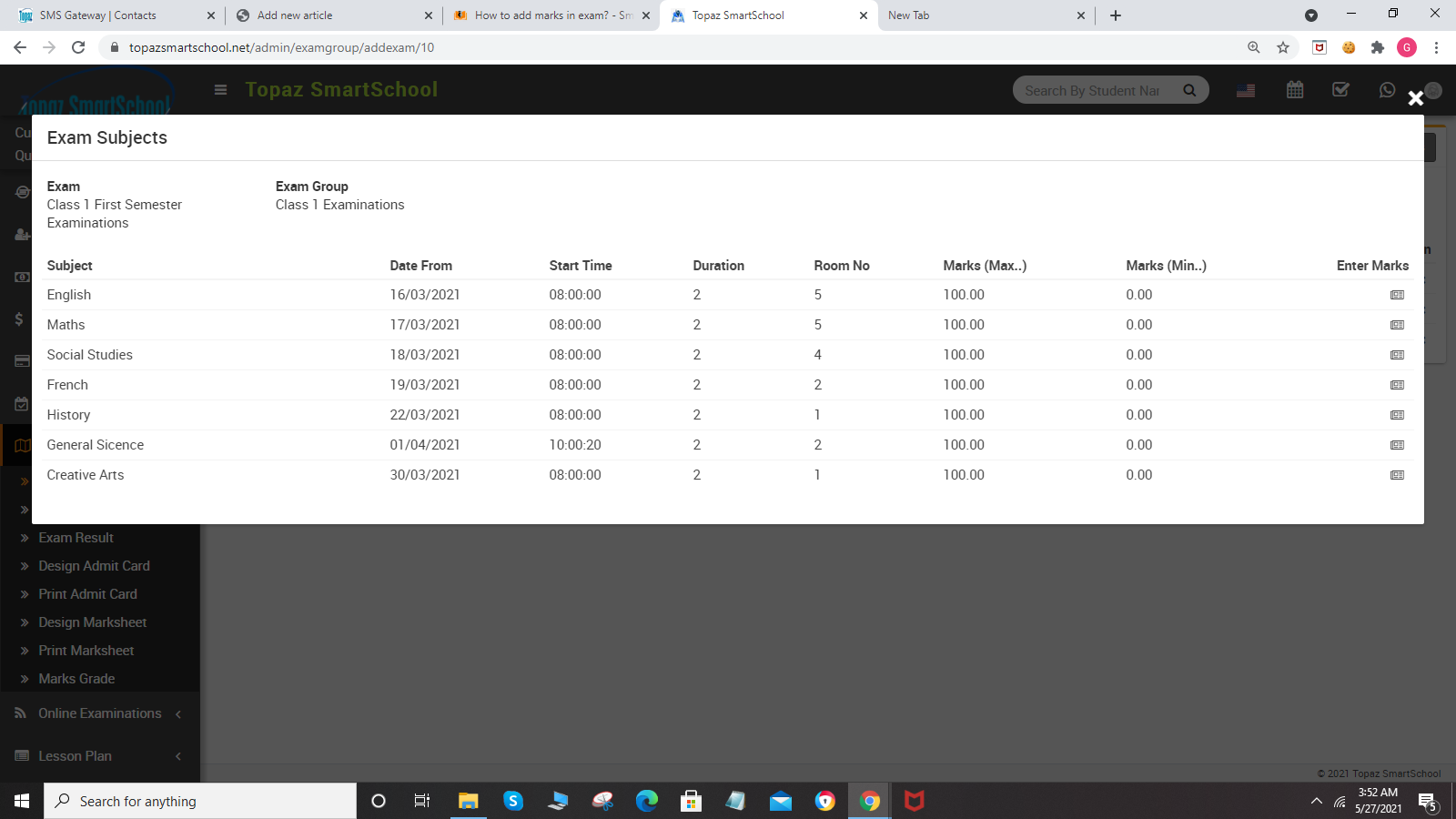This screenshot has width=1456, height=819.
Task: Click the Search By Student Name field
Action: pos(1092,90)
